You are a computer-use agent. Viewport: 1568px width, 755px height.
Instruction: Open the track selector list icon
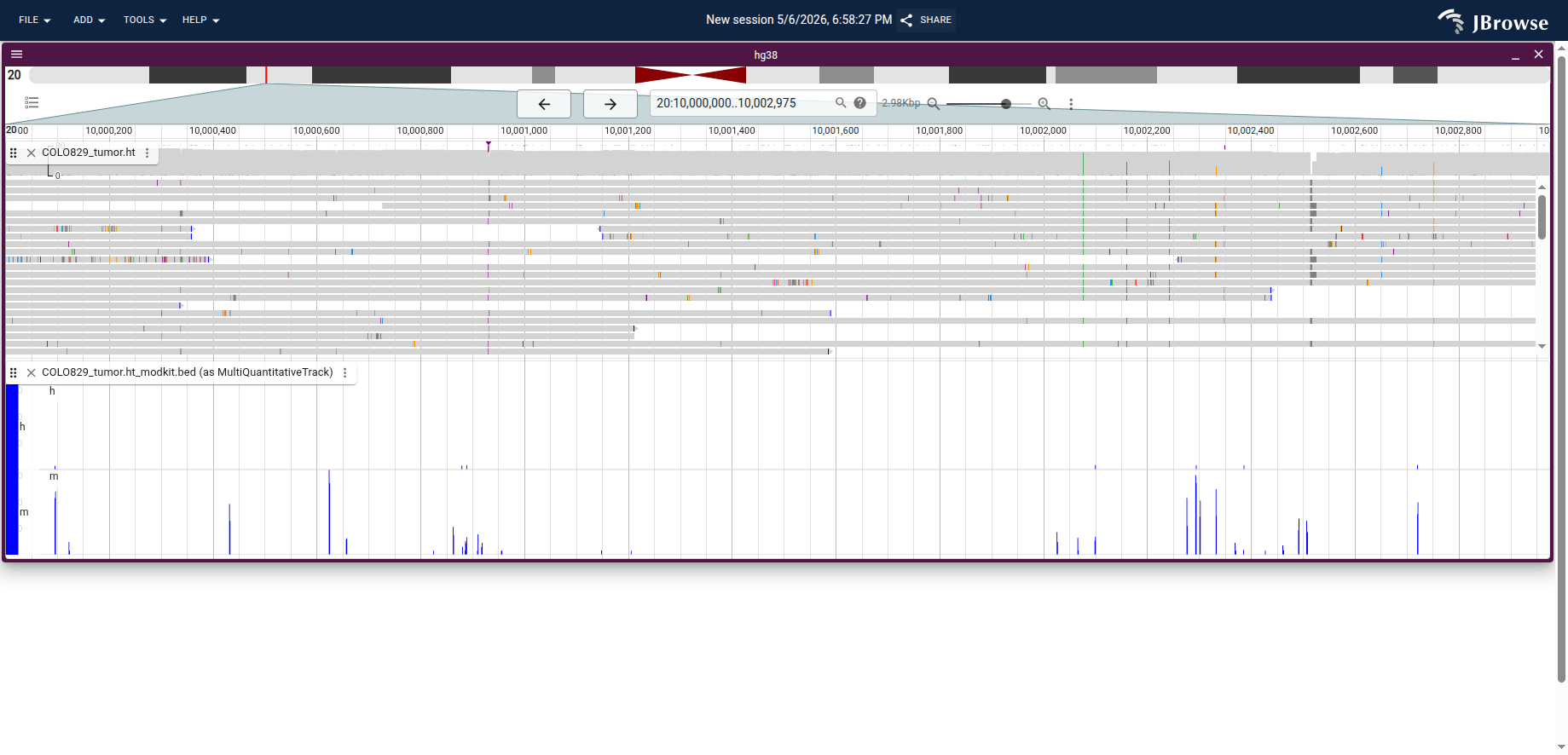tap(32, 102)
